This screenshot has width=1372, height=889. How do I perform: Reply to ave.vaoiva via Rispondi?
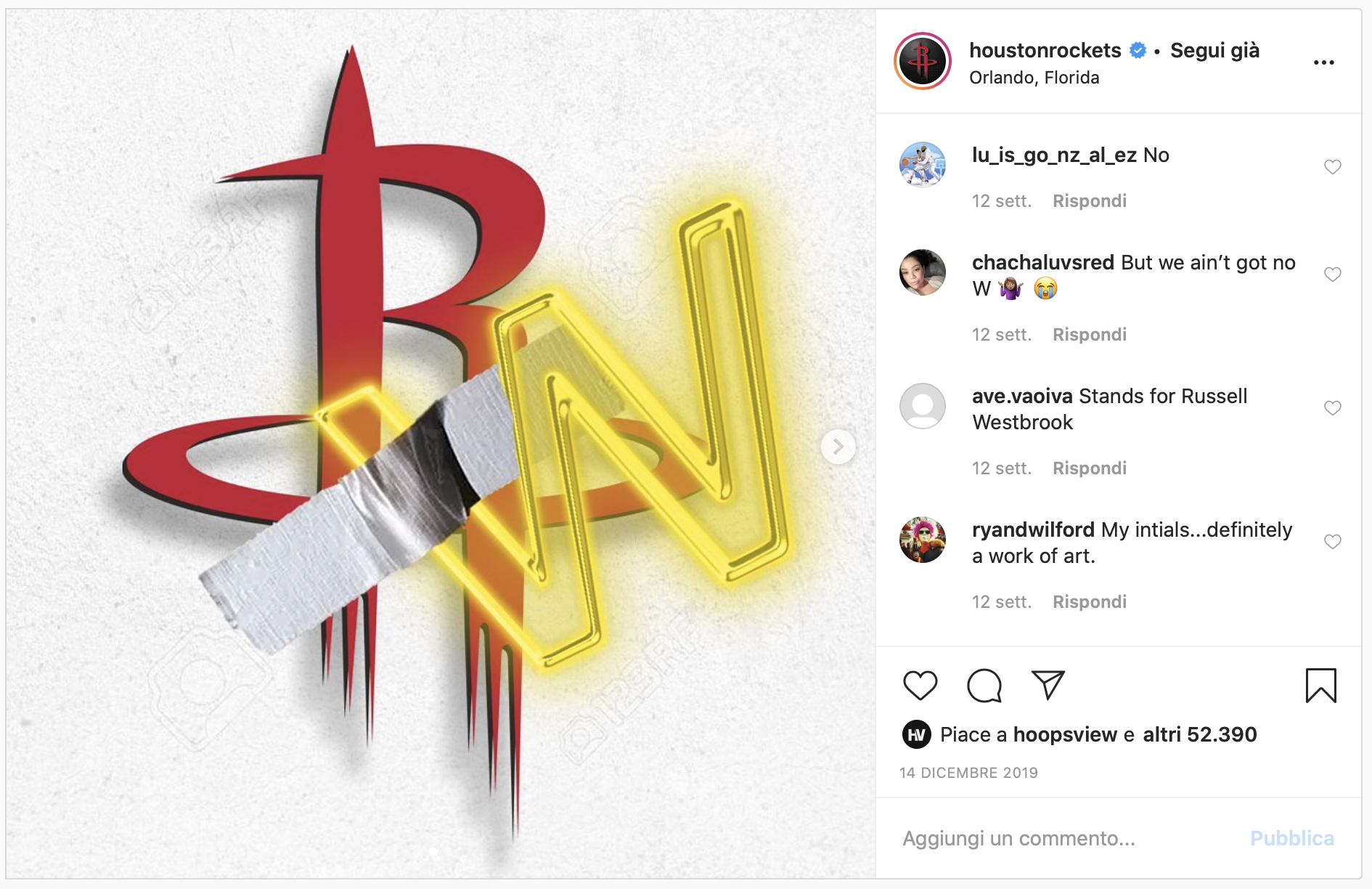(x=1090, y=468)
